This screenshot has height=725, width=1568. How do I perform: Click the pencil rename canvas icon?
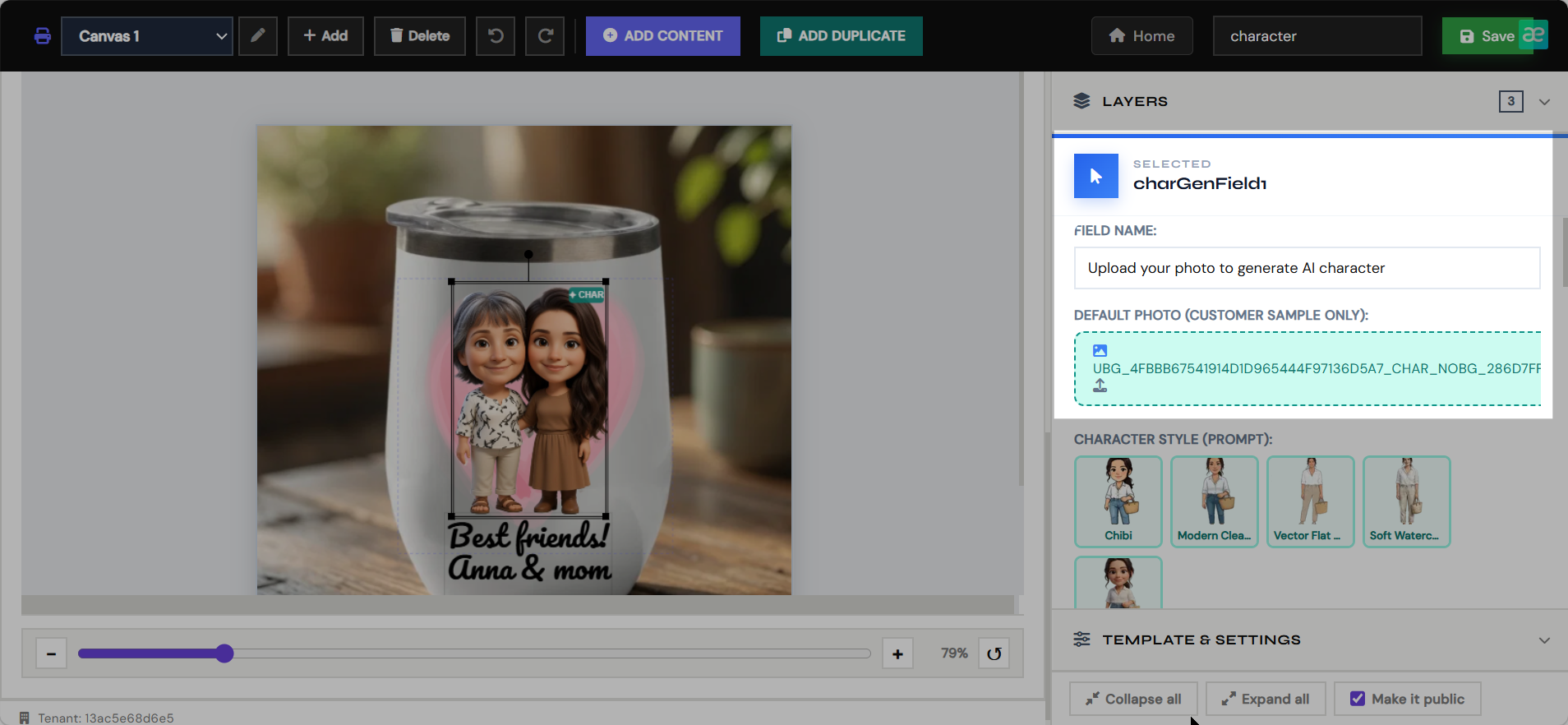(x=258, y=36)
